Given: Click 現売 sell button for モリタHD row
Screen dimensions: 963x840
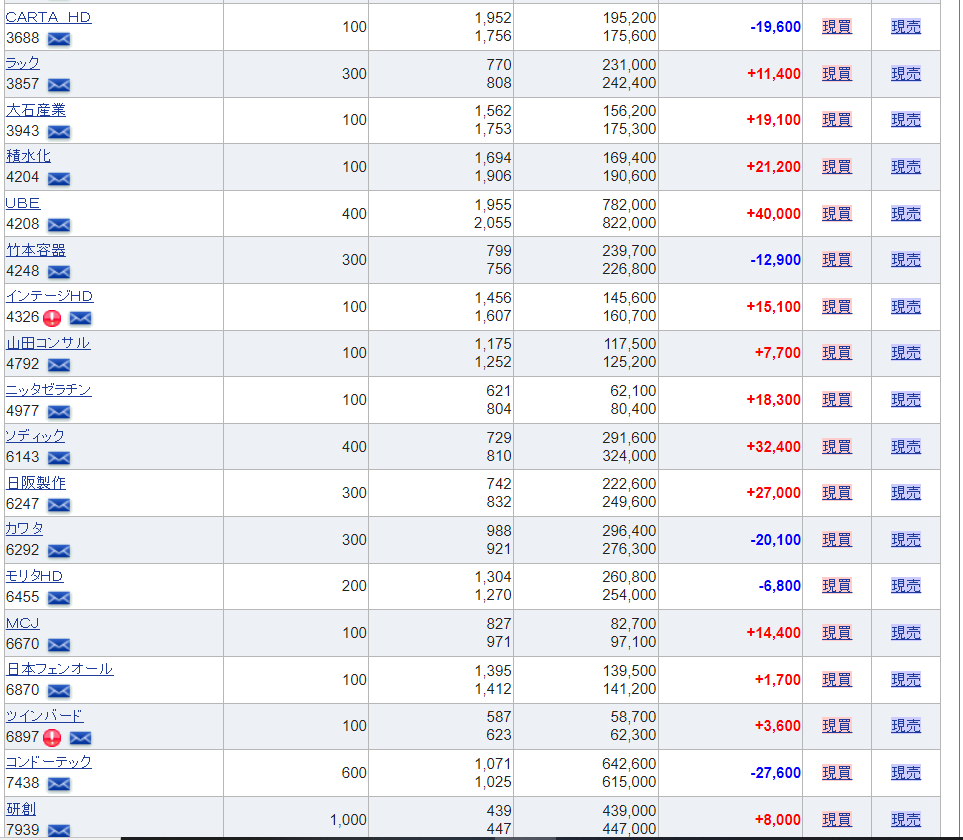Looking at the screenshot, I should click(x=906, y=586).
